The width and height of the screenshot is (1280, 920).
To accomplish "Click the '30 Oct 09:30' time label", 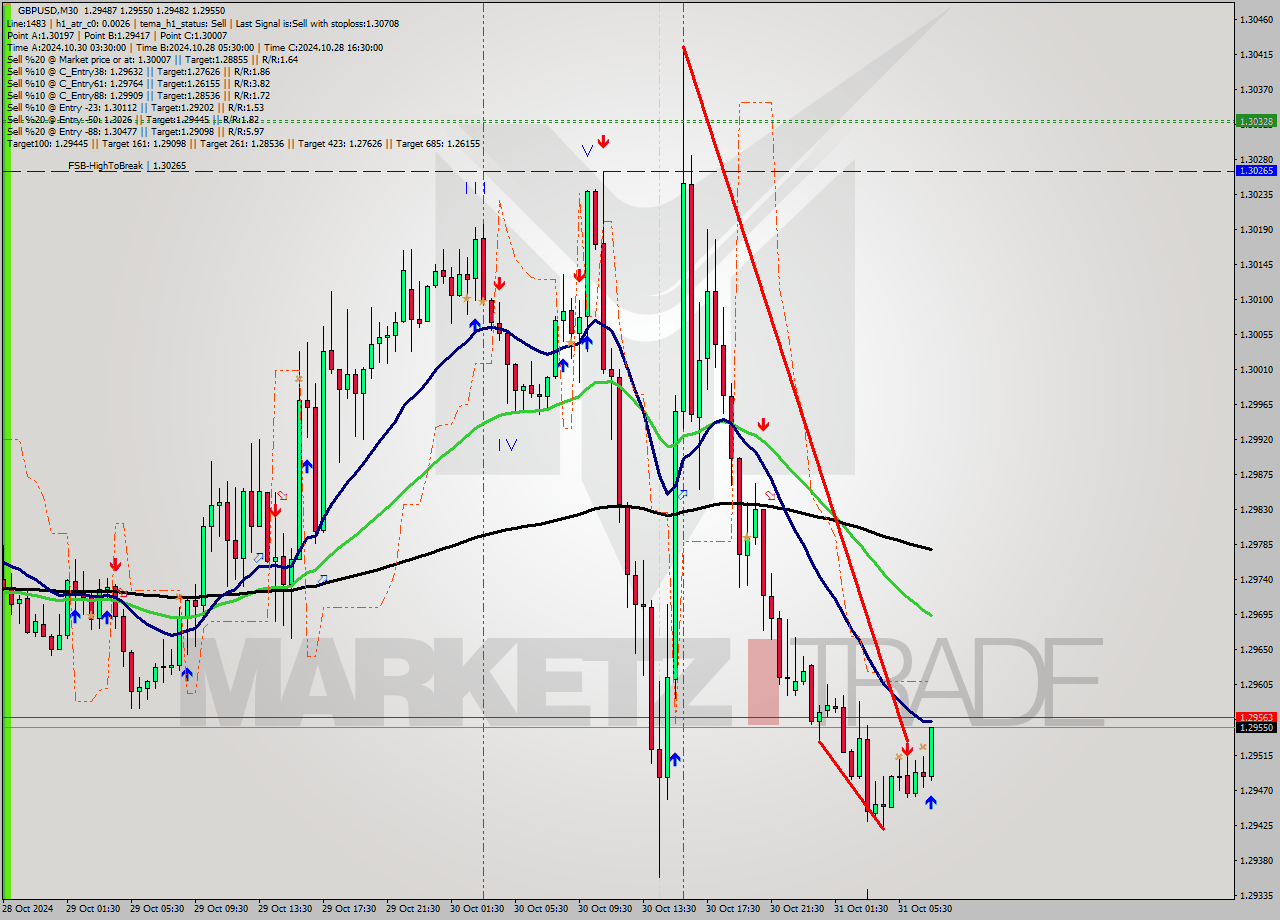I will [x=605, y=909].
